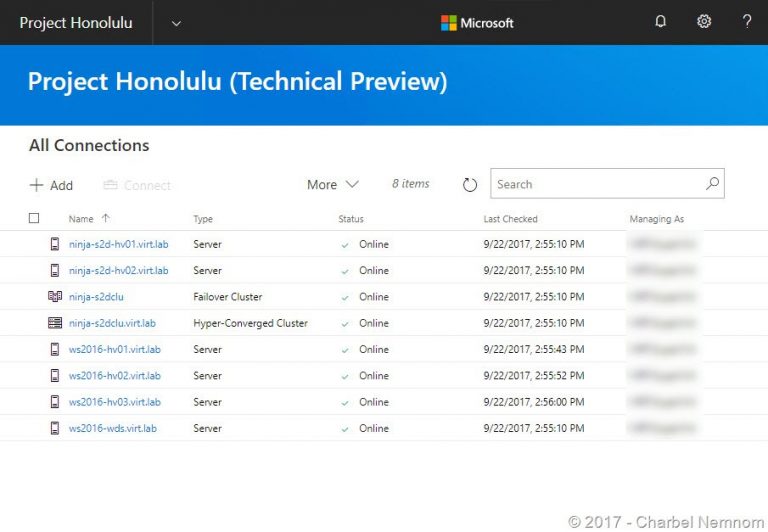This screenshot has height=532, width=768.
Task: Click the '9/22/2017, 2:55:52 PM' timestamp
Action: [534, 376]
